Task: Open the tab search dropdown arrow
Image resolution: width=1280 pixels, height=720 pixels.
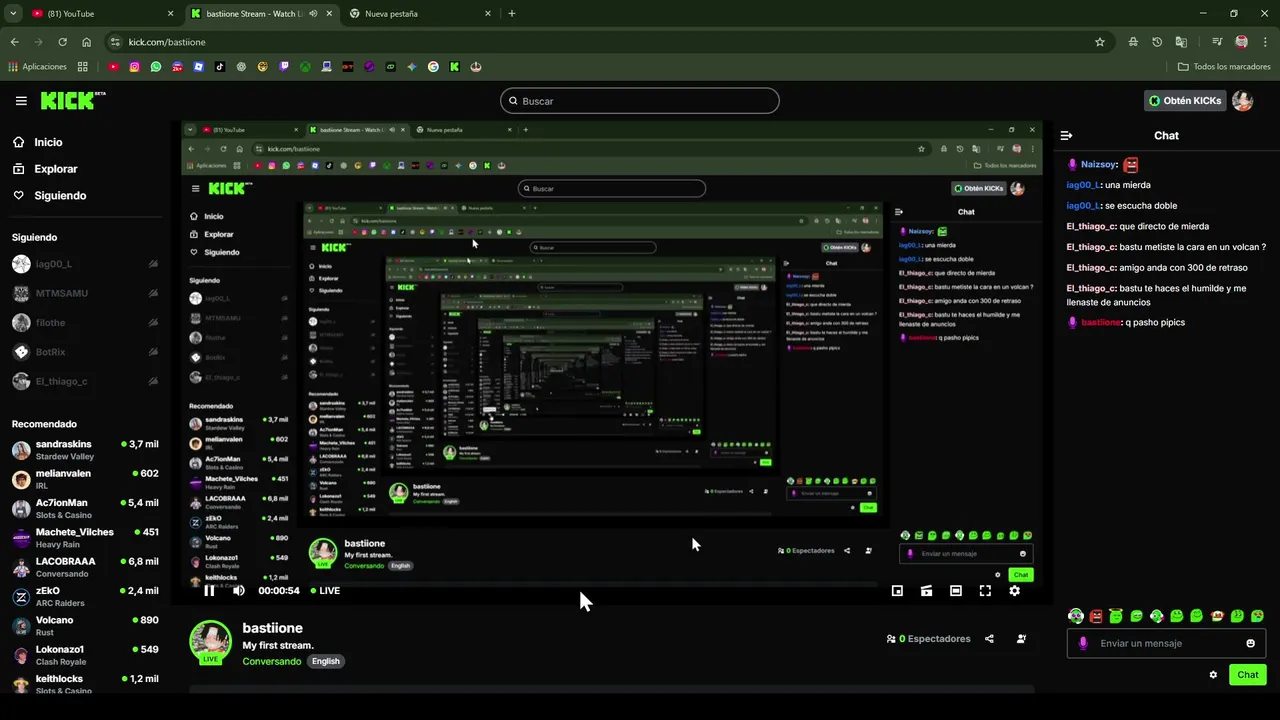Action: pos(13,14)
